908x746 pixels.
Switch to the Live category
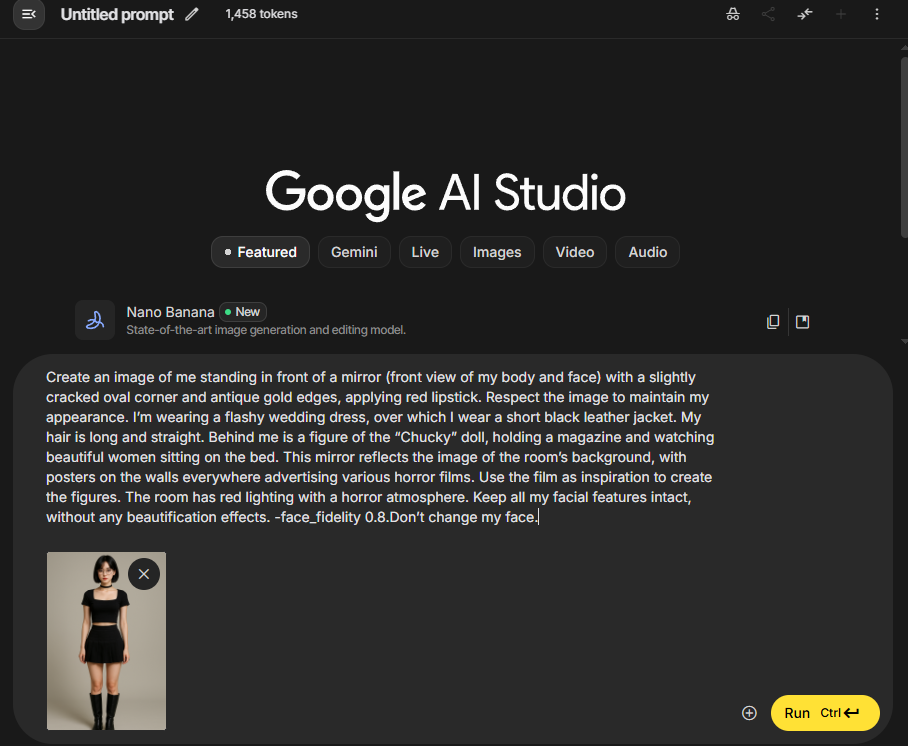coord(425,252)
